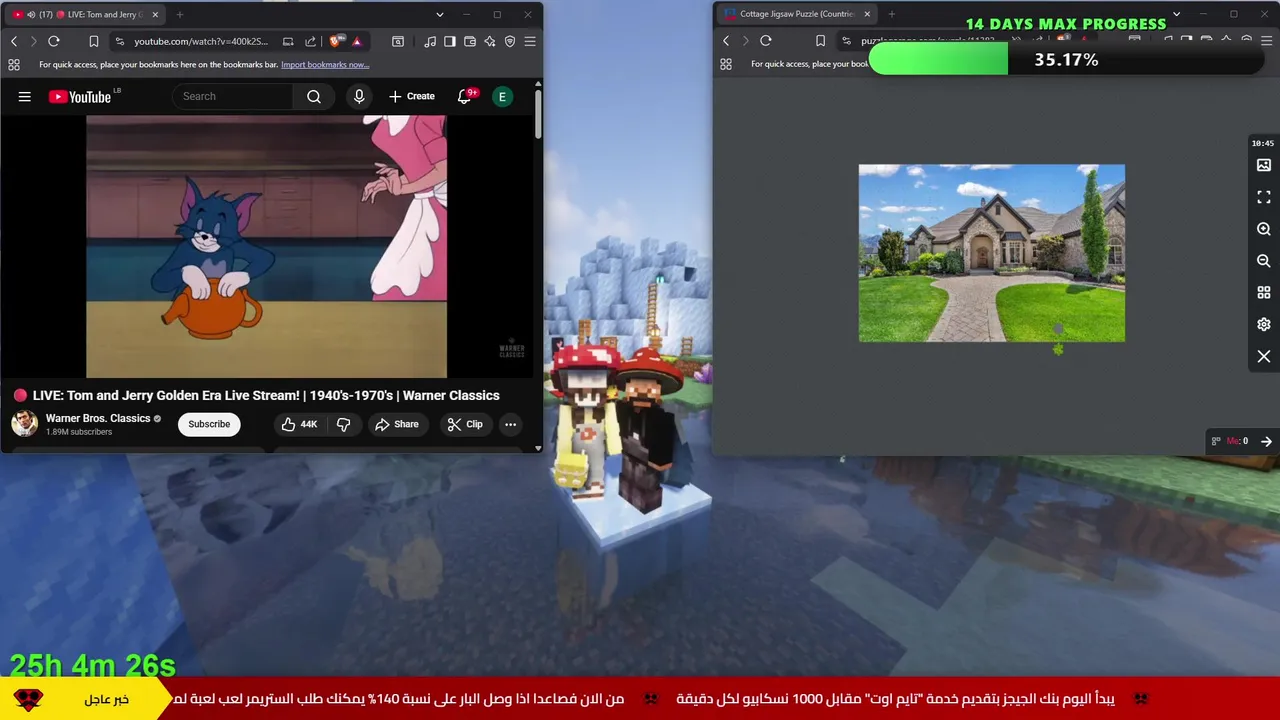
Task: Open Brave VPN shield icon
Action: tap(510, 41)
